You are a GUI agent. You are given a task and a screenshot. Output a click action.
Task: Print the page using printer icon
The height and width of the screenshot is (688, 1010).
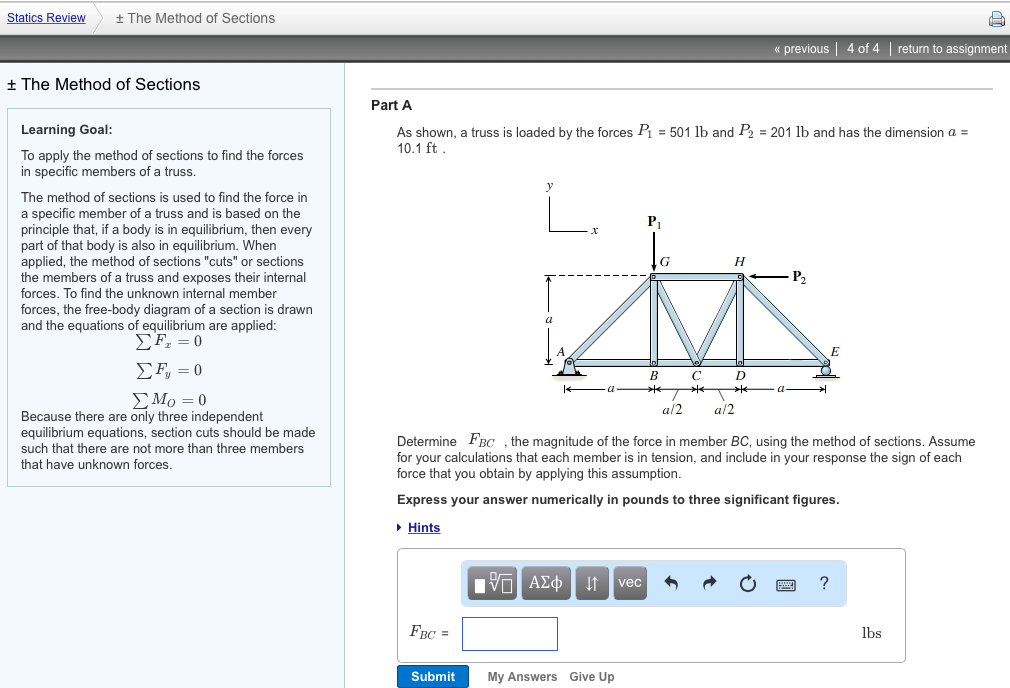[x=996, y=17]
